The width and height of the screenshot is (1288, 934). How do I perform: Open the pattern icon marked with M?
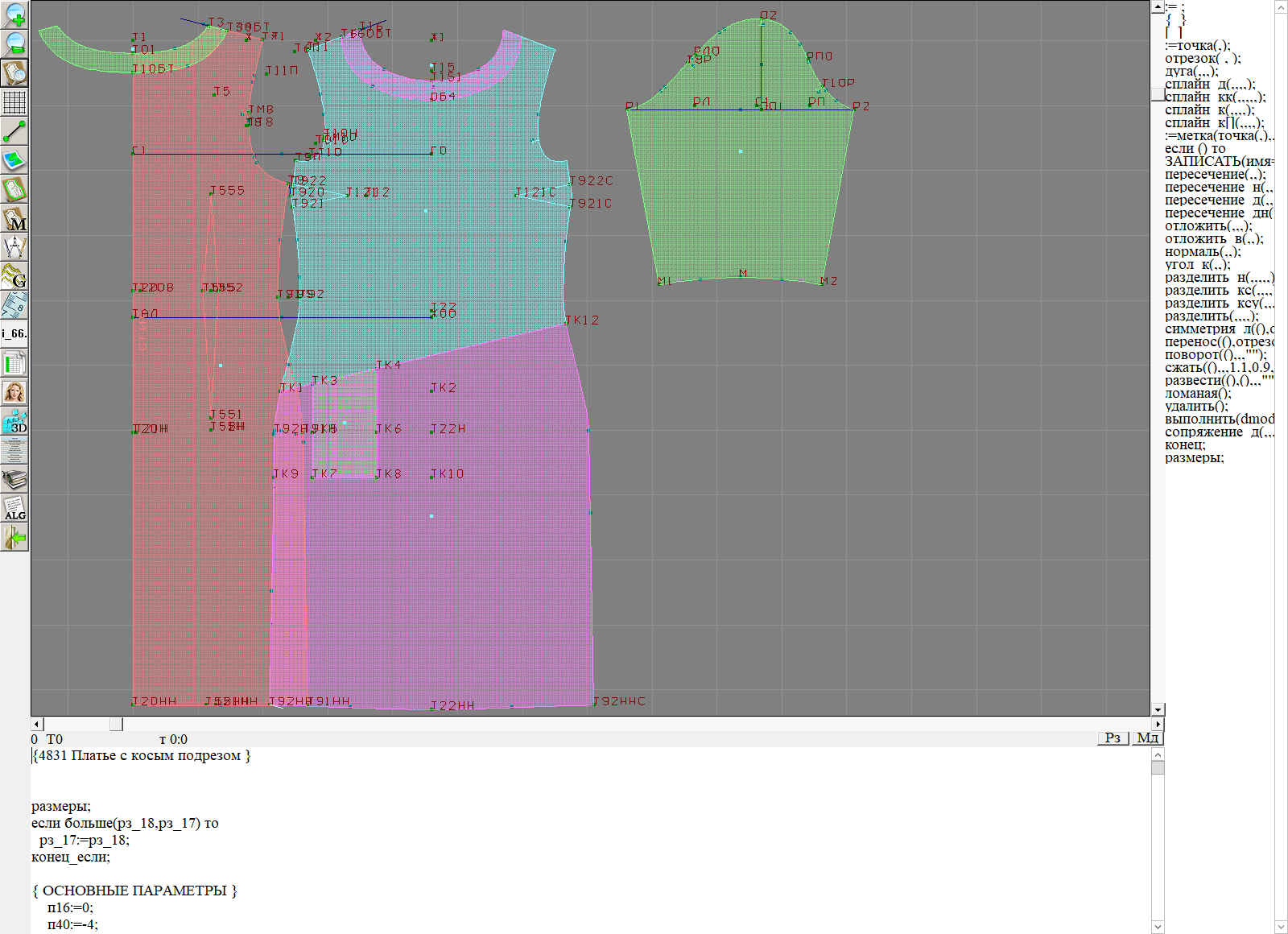click(14, 218)
